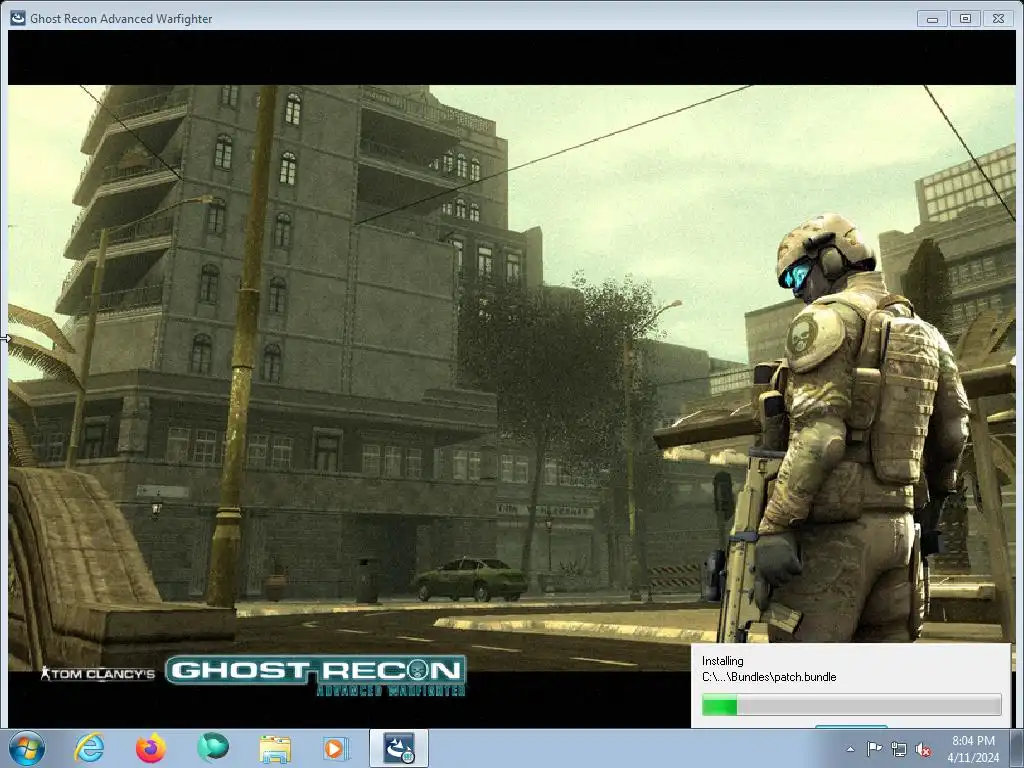Launch Windows Media Player from taskbar
Image resolution: width=1024 pixels, height=768 pixels.
[x=336, y=748]
